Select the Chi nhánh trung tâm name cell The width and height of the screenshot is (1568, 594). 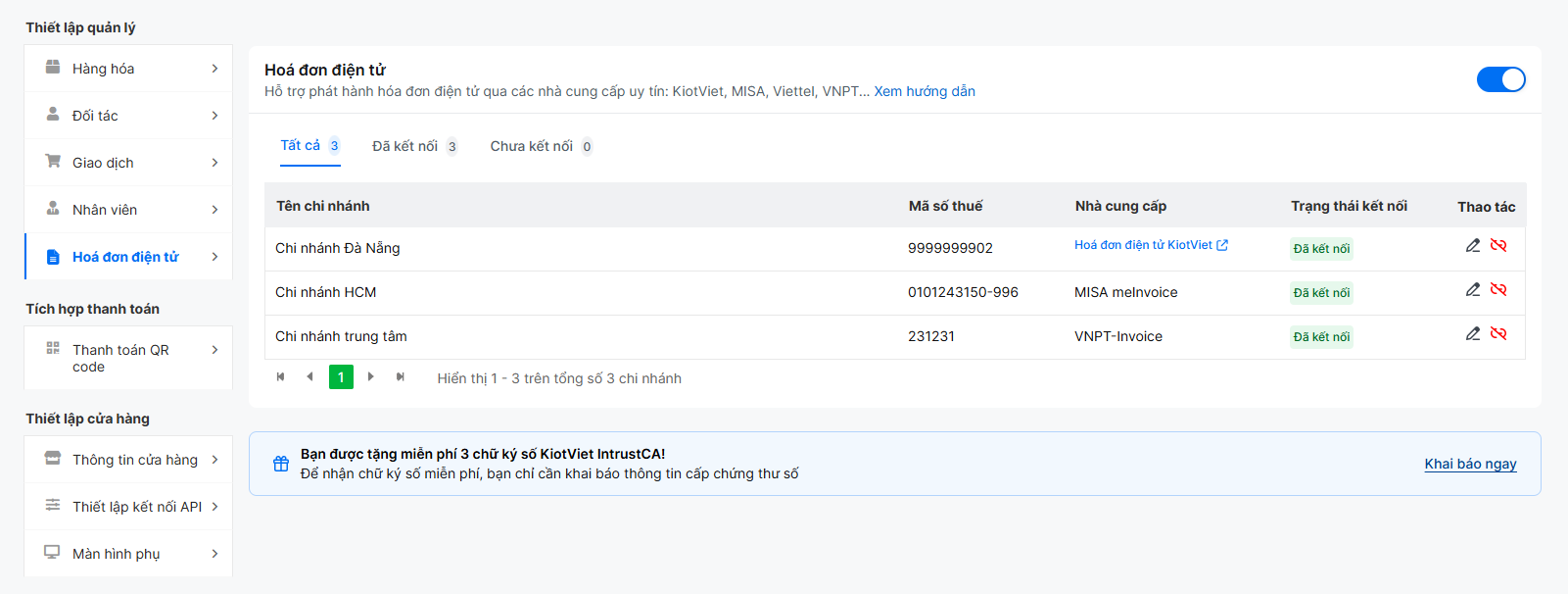tap(341, 336)
